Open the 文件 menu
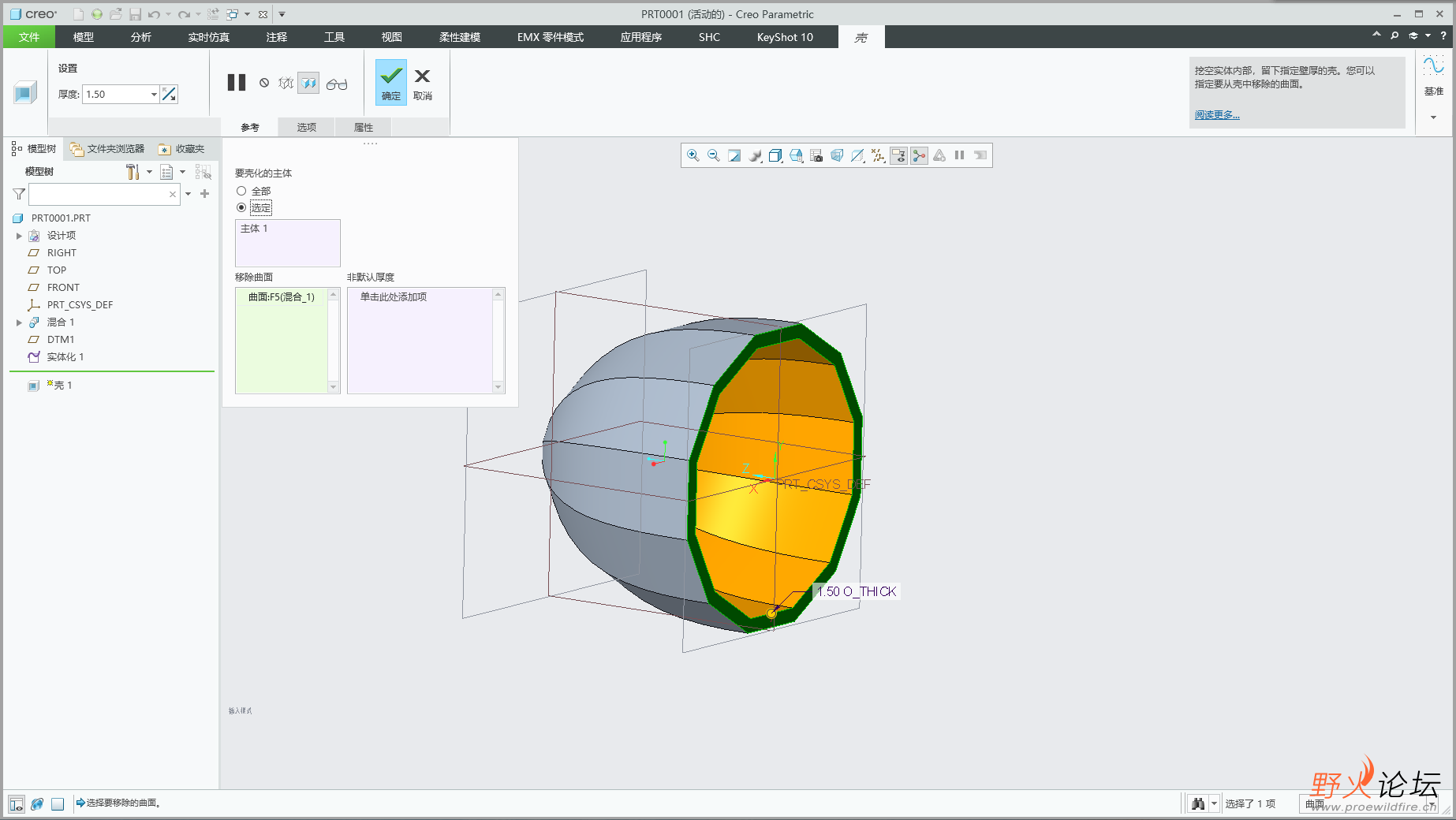1456x820 pixels. pyautogui.click(x=29, y=37)
